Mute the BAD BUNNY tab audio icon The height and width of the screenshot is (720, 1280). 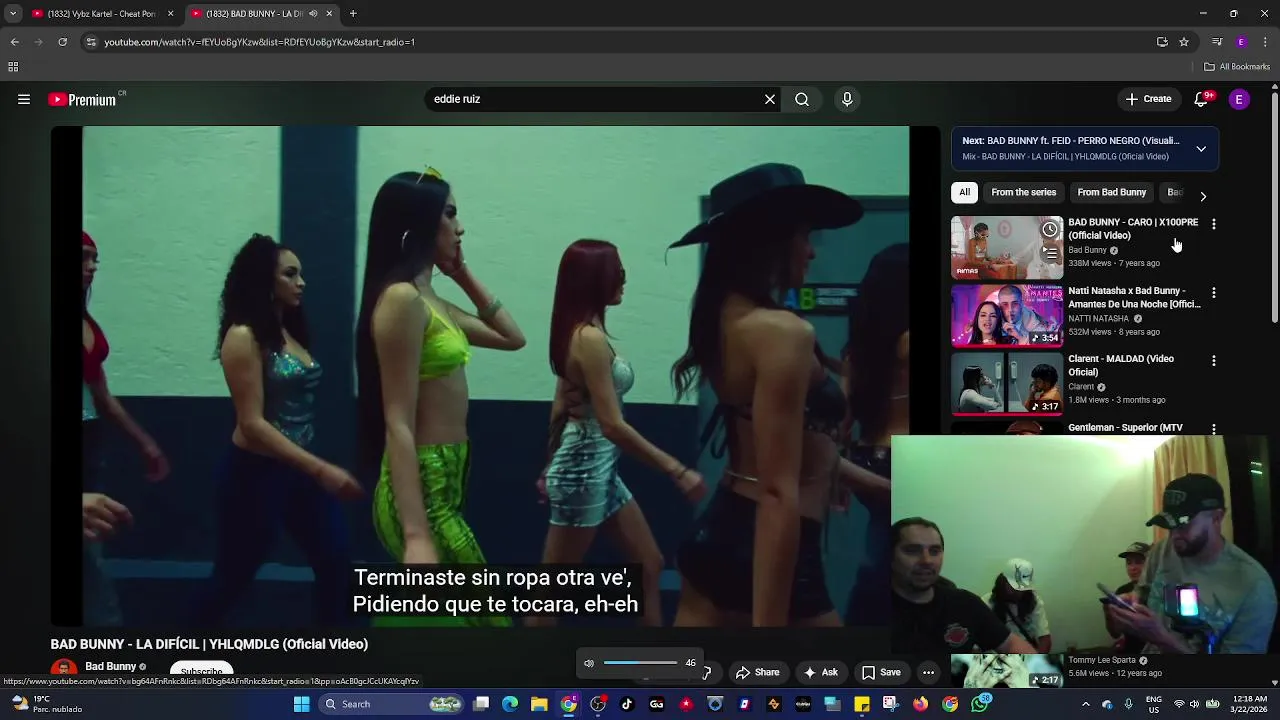click(313, 14)
